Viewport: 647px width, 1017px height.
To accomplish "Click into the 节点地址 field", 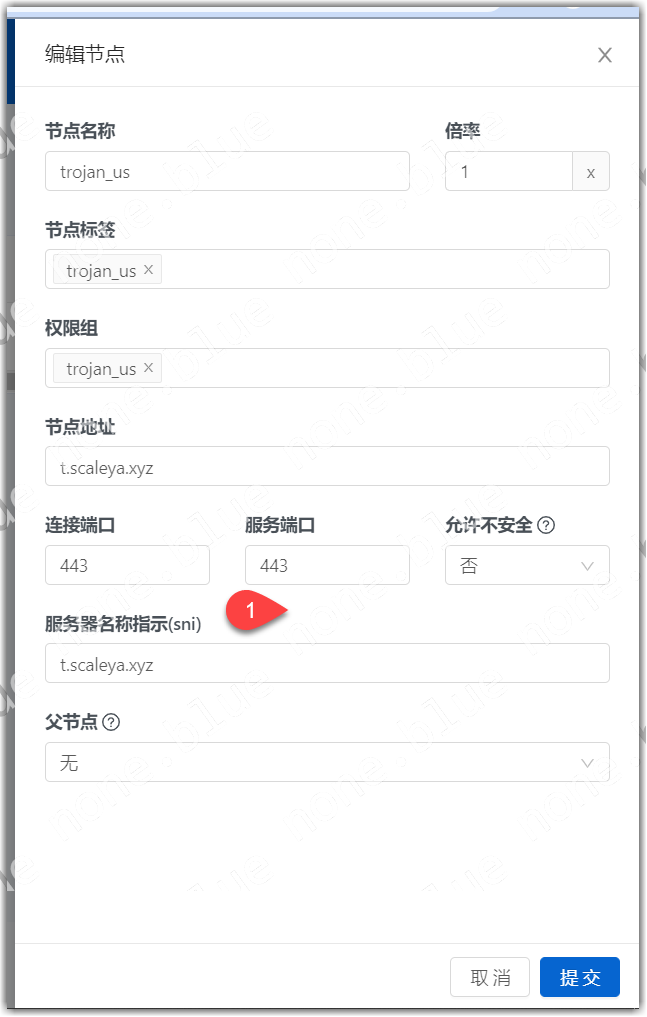I will coord(327,466).
